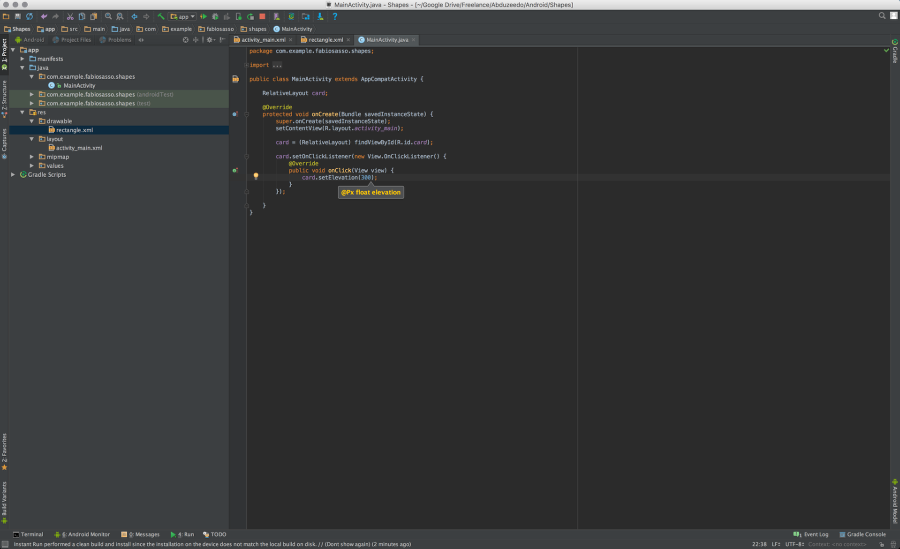Click the fabiosasso breadcrumb
Screen dimensions: 900x549
[216, 29]
